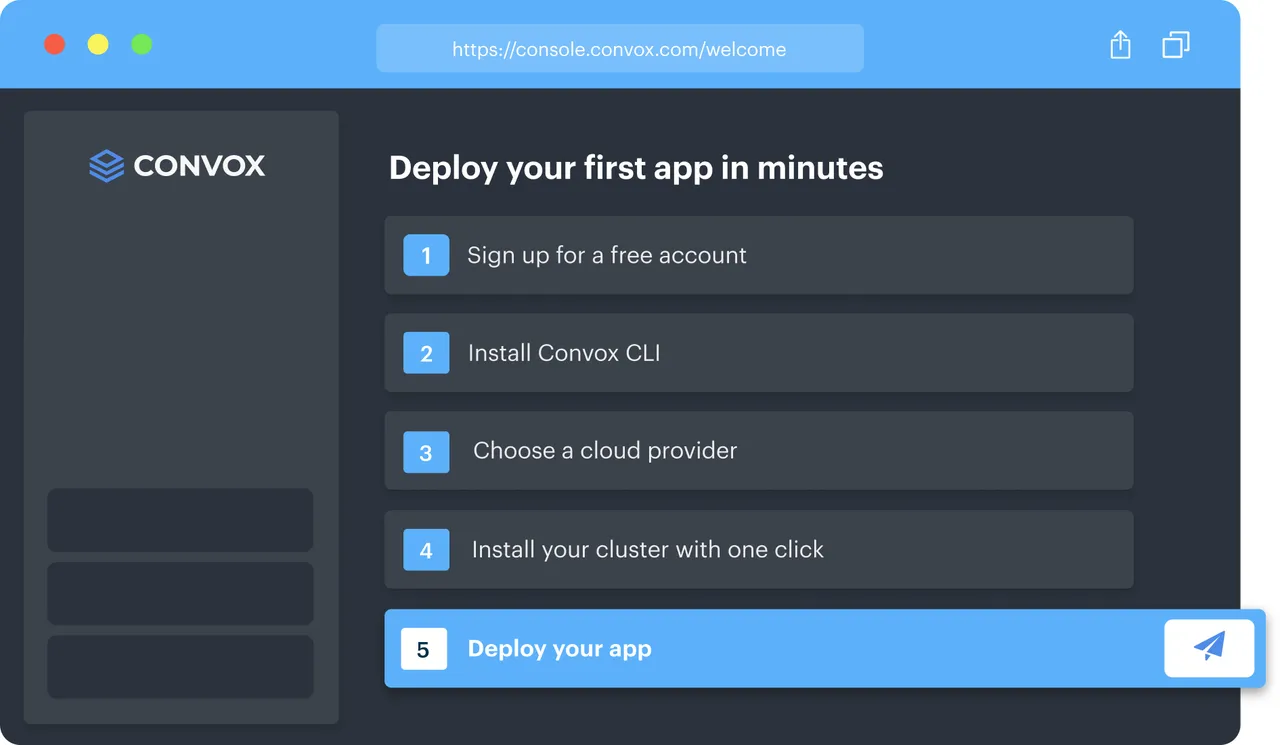Click the number 4 step badge

(x=426, y=550)
